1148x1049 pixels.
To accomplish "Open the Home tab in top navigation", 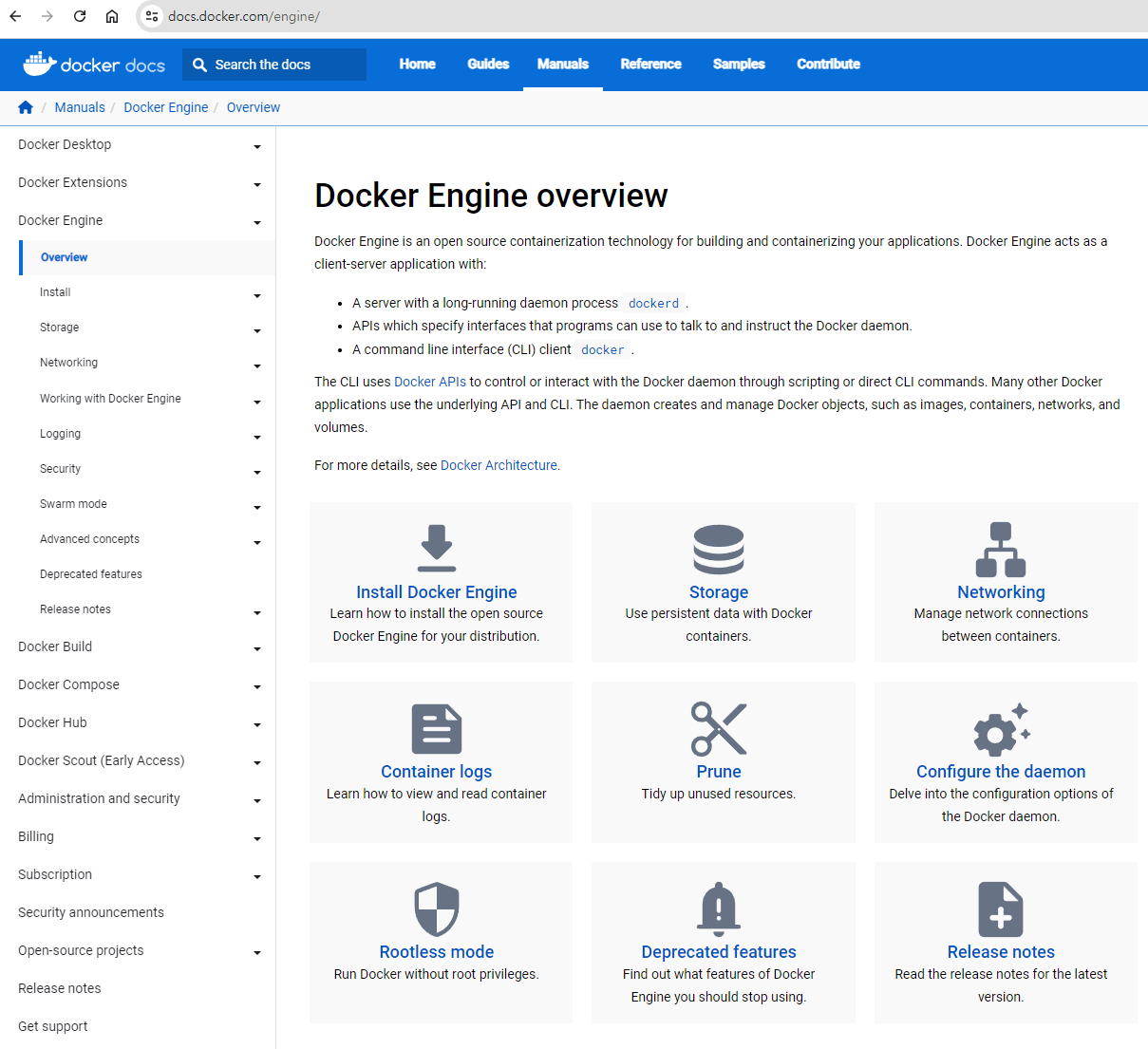I will (418, 65).
